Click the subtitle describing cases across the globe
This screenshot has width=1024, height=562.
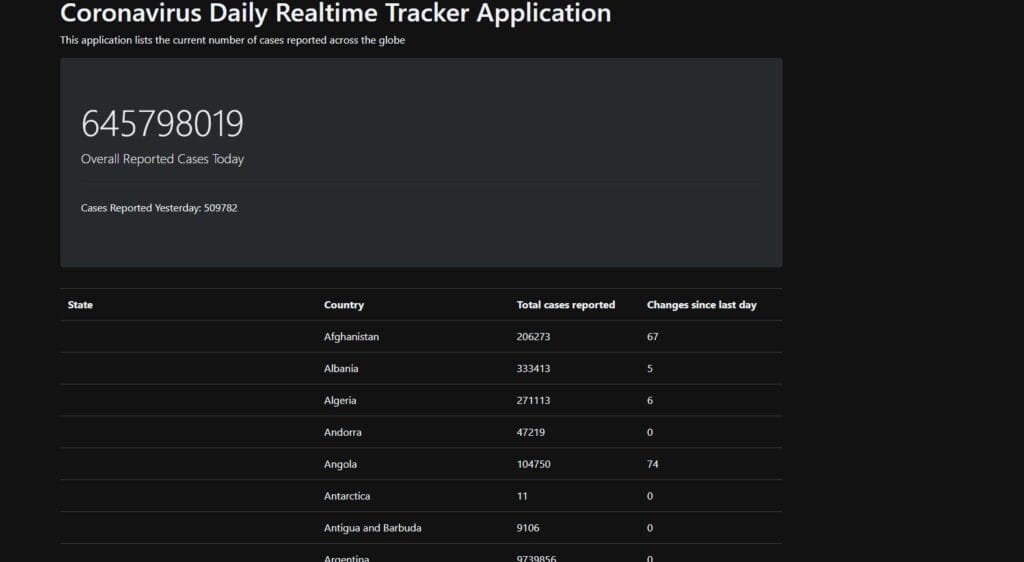click(232, 40)
